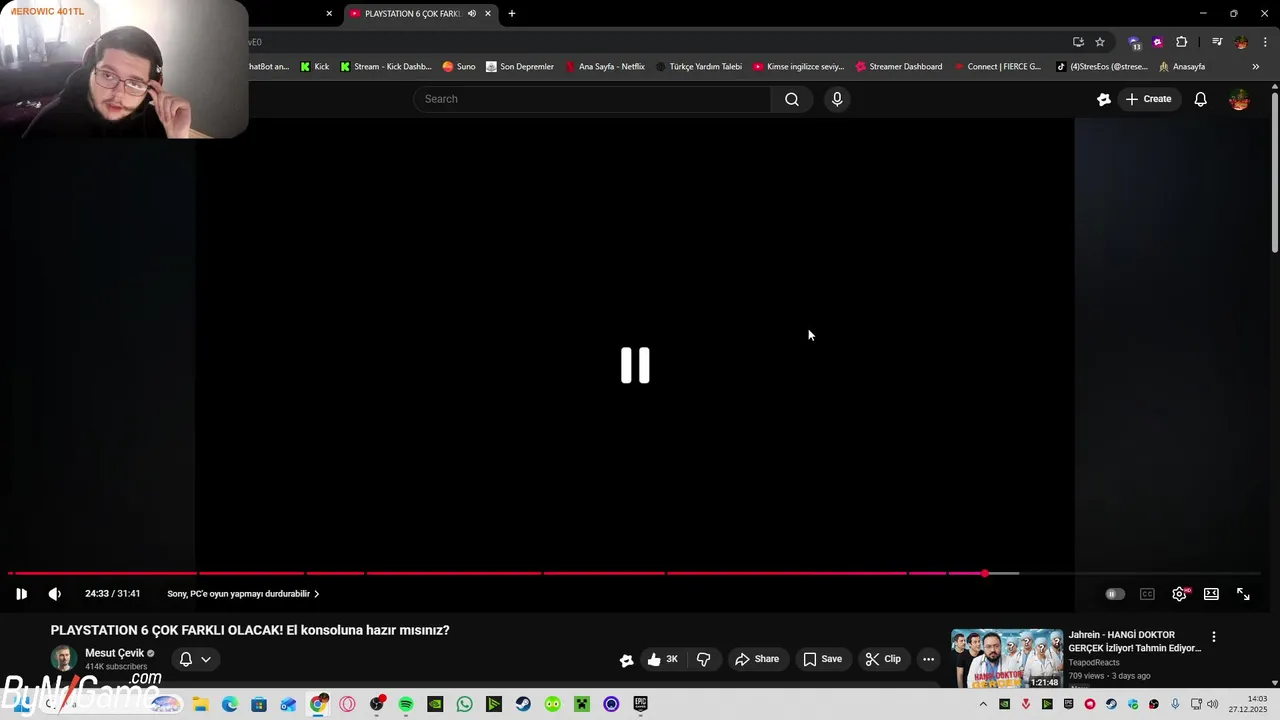Open Minecraft creeper icon in taskbar
Screen dimensions: 1280x720
[x=582, y=704]
